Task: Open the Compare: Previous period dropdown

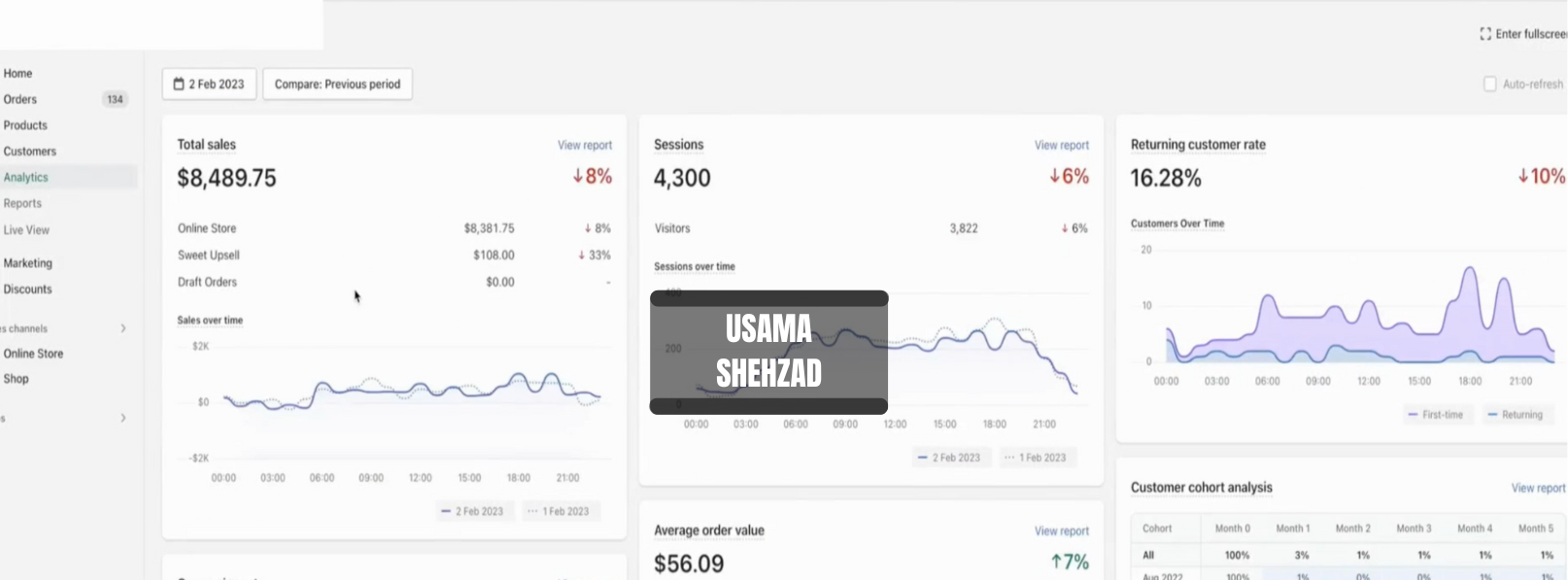Action: pyautogui.click(x=337, y=85)
